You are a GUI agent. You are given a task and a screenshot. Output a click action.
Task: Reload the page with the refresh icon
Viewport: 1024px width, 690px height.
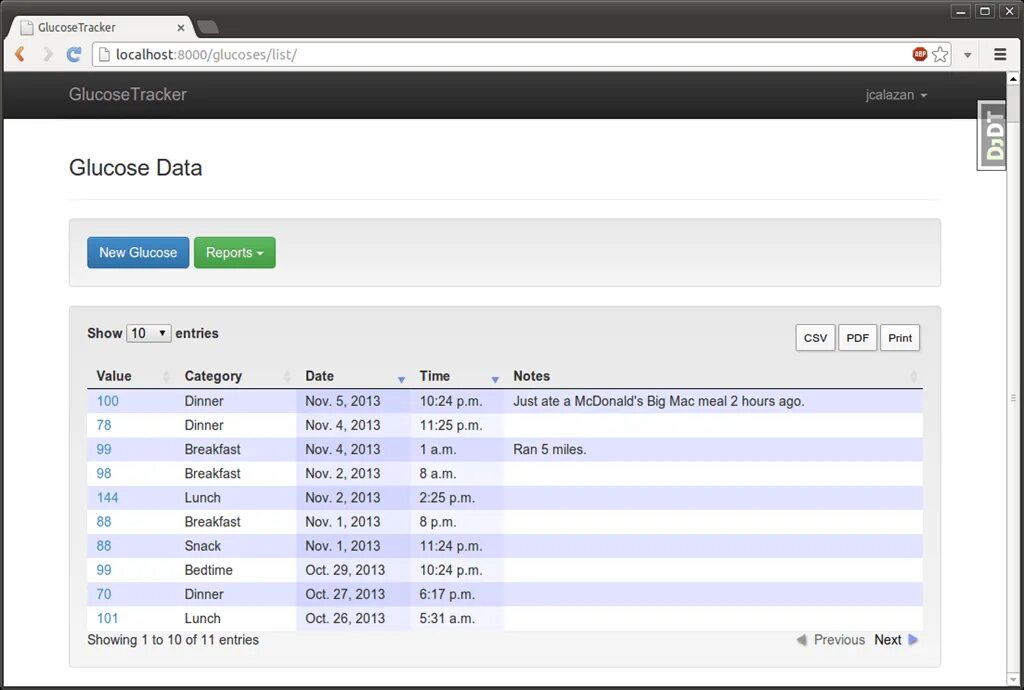[74, 54]
